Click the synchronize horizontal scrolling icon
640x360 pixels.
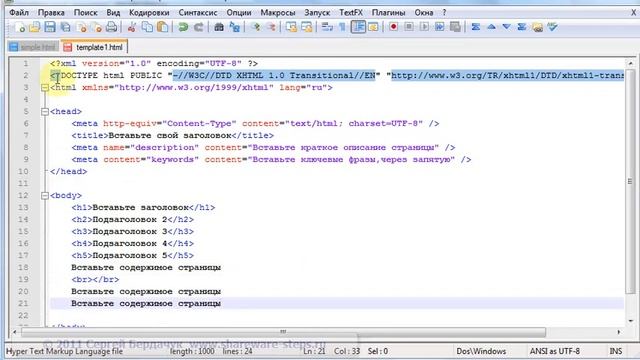tap(306, 27)
